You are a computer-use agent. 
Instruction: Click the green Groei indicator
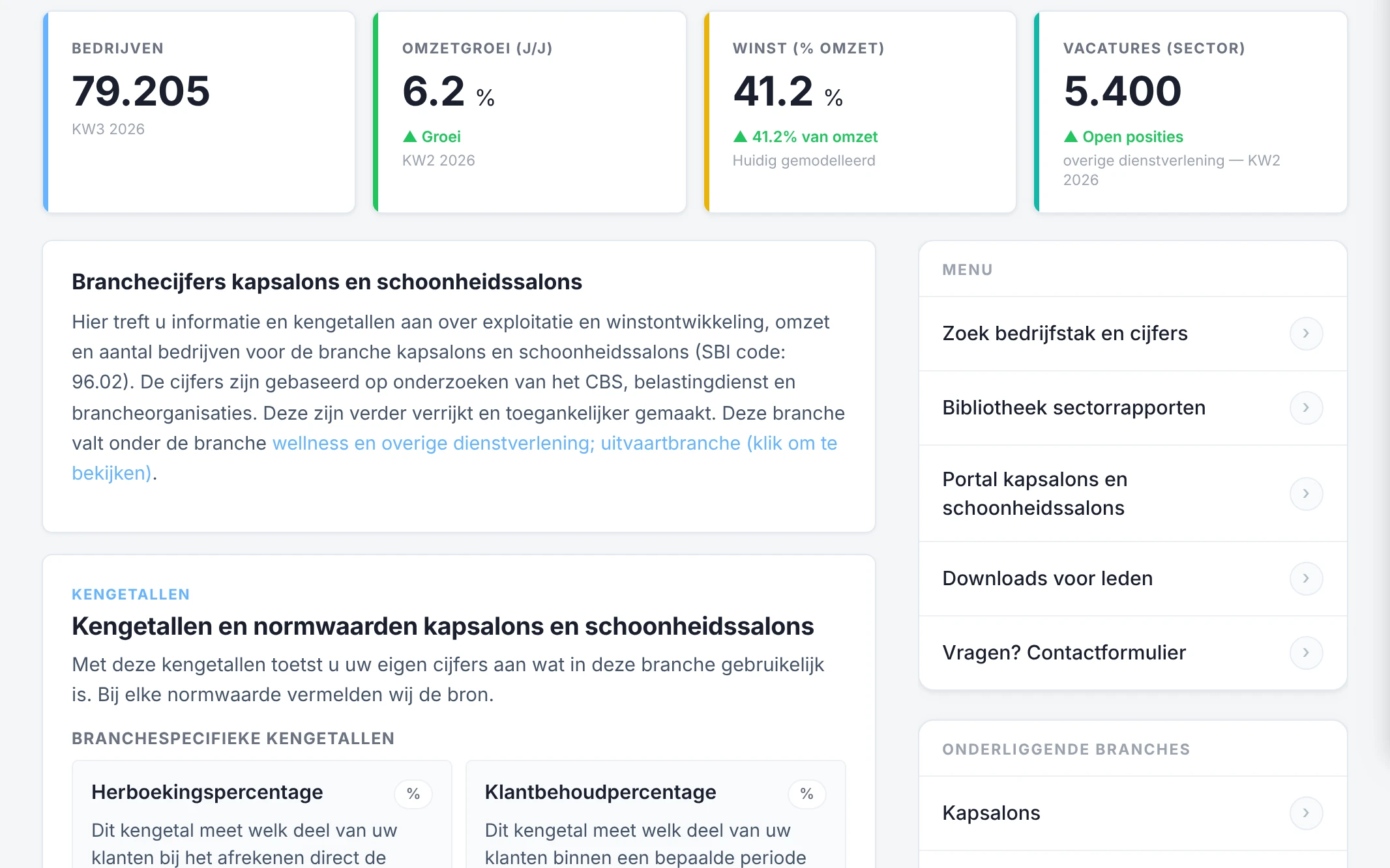point(432,137)
